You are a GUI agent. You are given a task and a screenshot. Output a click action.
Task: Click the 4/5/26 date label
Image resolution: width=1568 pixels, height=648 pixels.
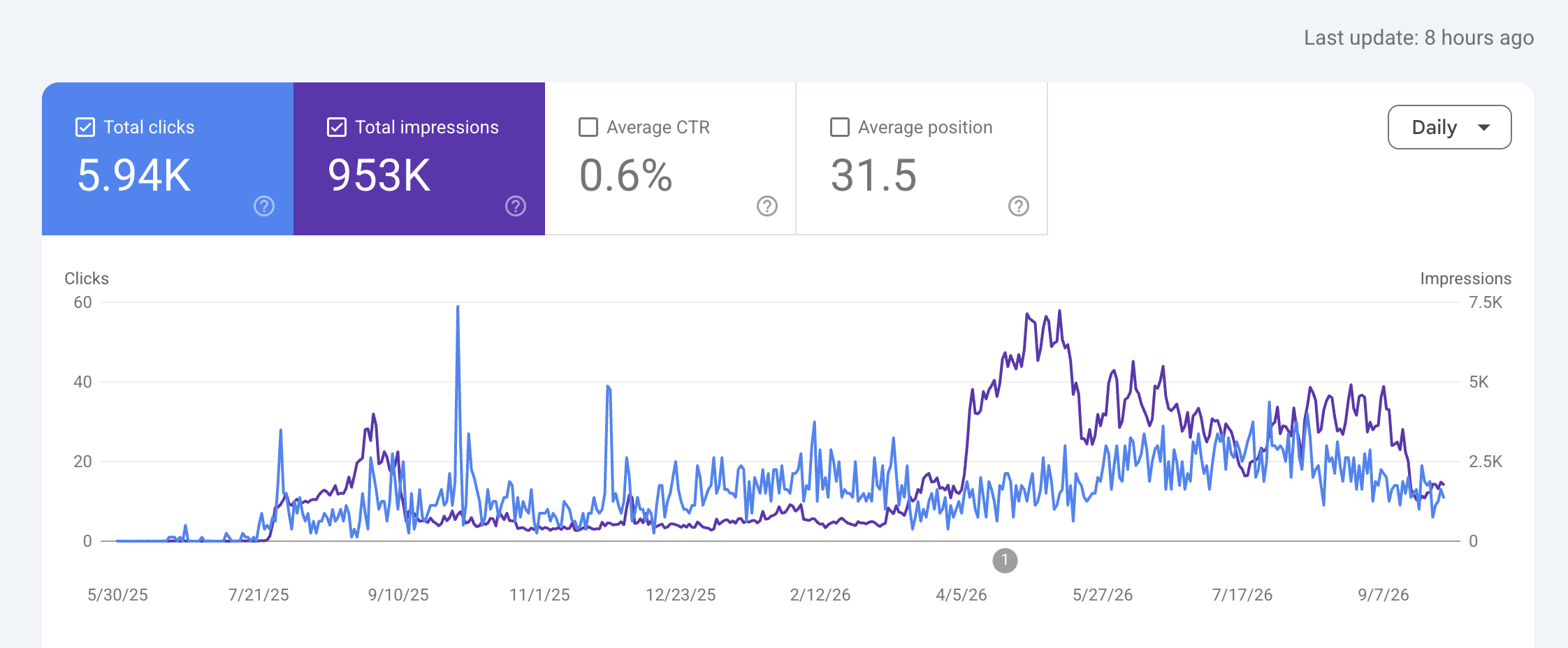(x=961, y=595)
